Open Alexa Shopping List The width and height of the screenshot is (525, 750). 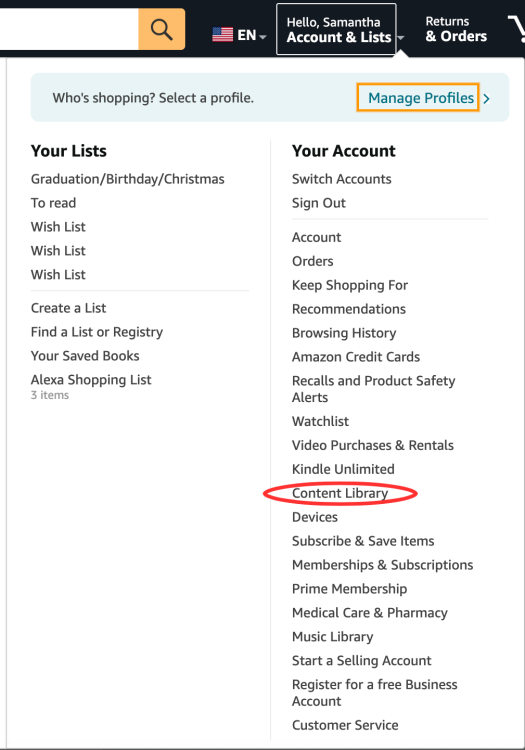point(91,380)
